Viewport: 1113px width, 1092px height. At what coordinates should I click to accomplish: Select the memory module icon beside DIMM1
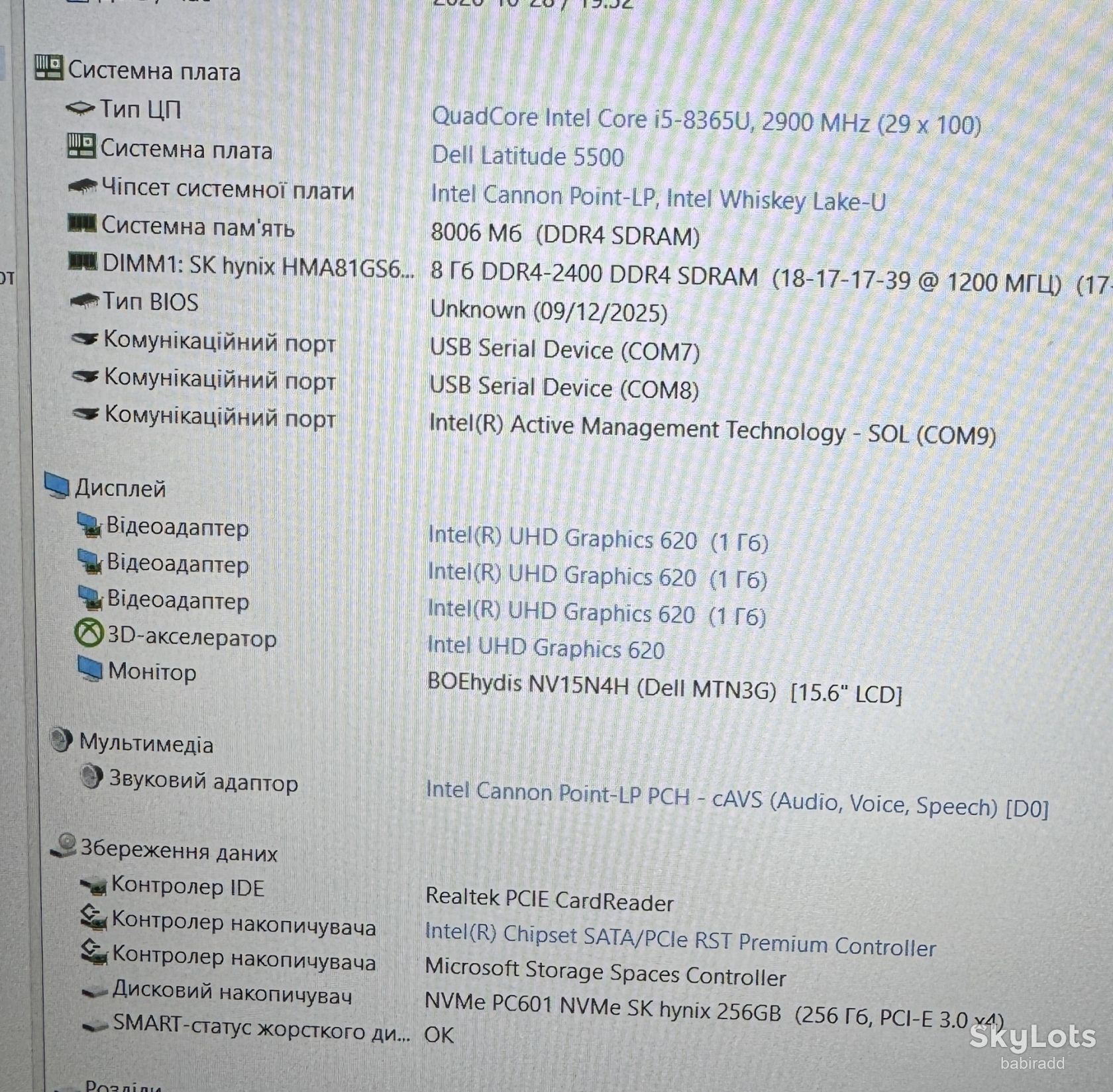(x=83, y=262)
